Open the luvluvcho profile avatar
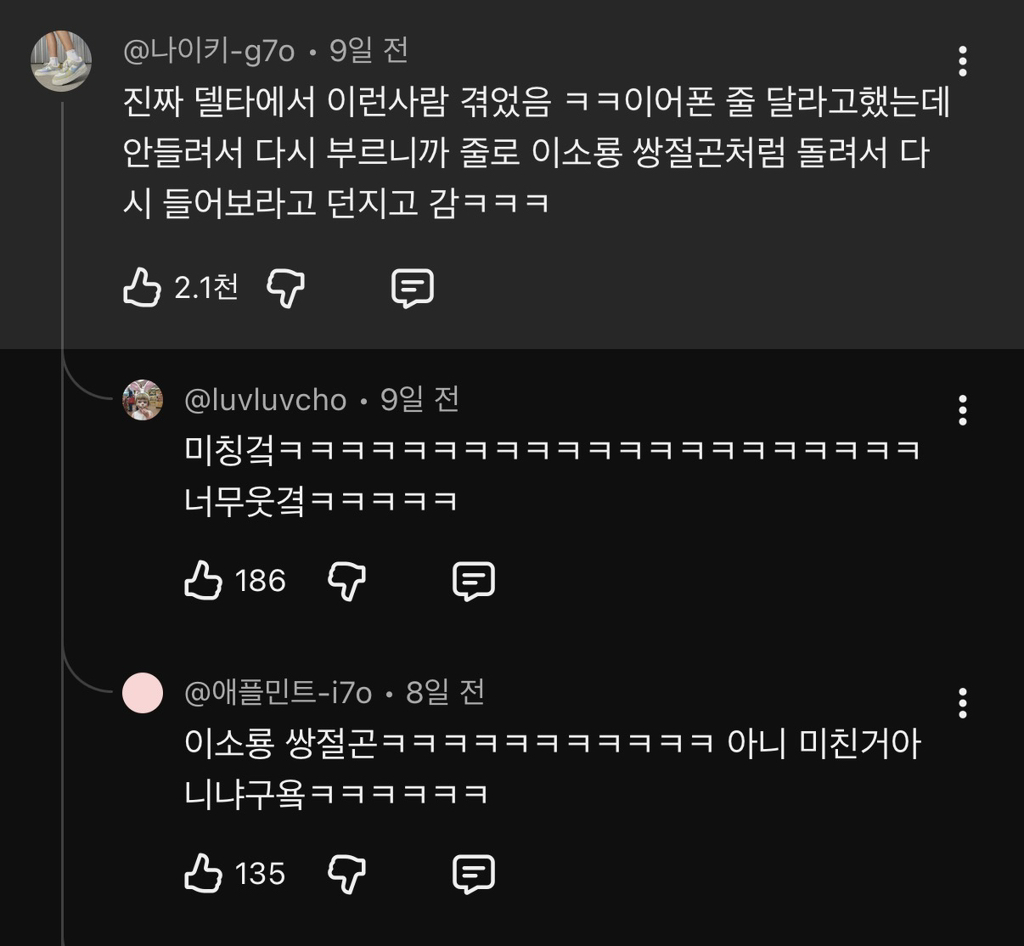The image size is (1024, 946). (x=143, y=401)
